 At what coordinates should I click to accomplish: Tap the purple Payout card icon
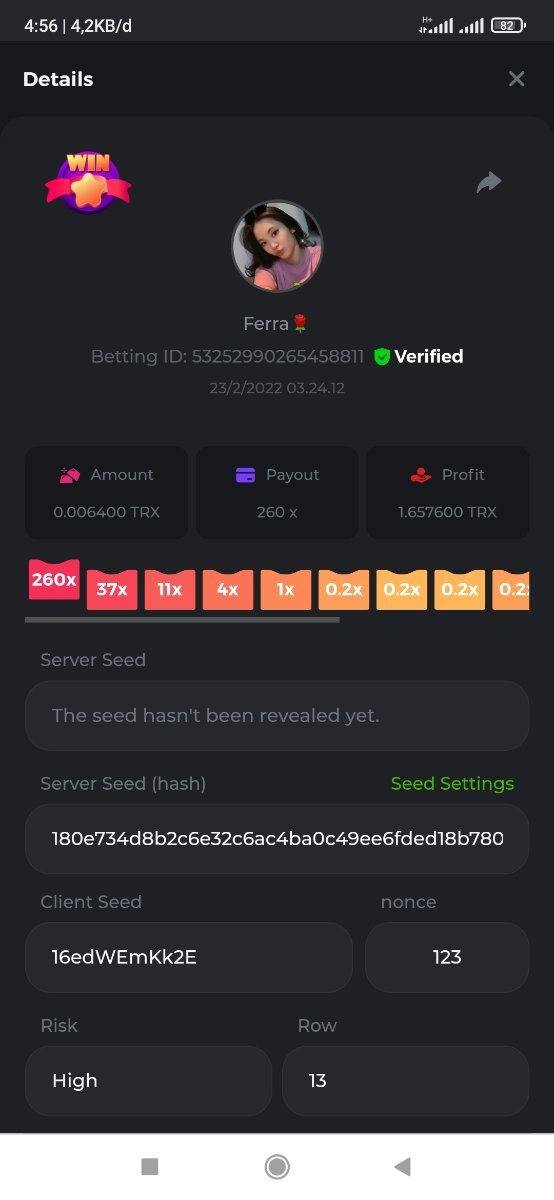pyautogui.click(x=245, y=475)
